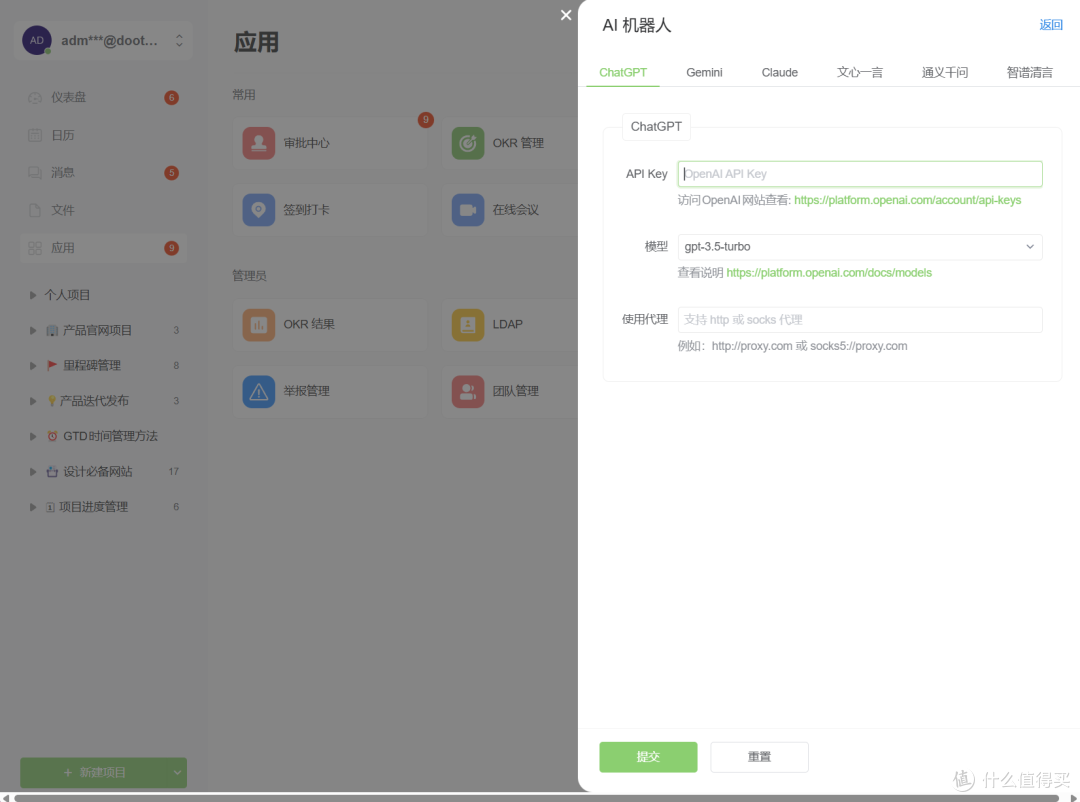Click the 日历 calendar sidebar icon

tap(34, 135)
